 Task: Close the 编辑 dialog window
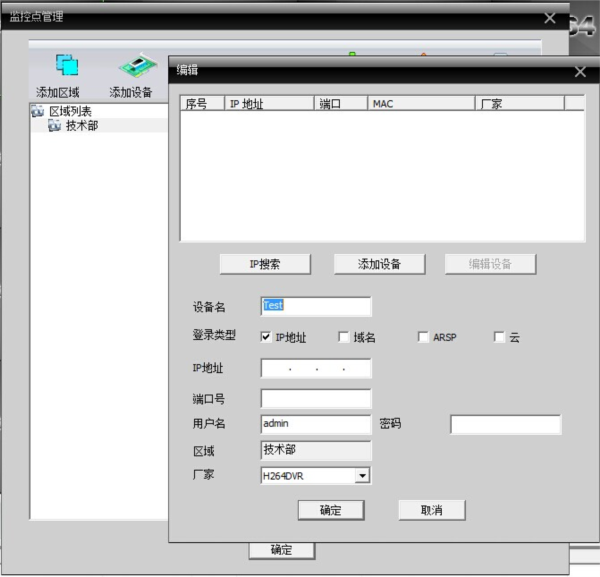580,72
